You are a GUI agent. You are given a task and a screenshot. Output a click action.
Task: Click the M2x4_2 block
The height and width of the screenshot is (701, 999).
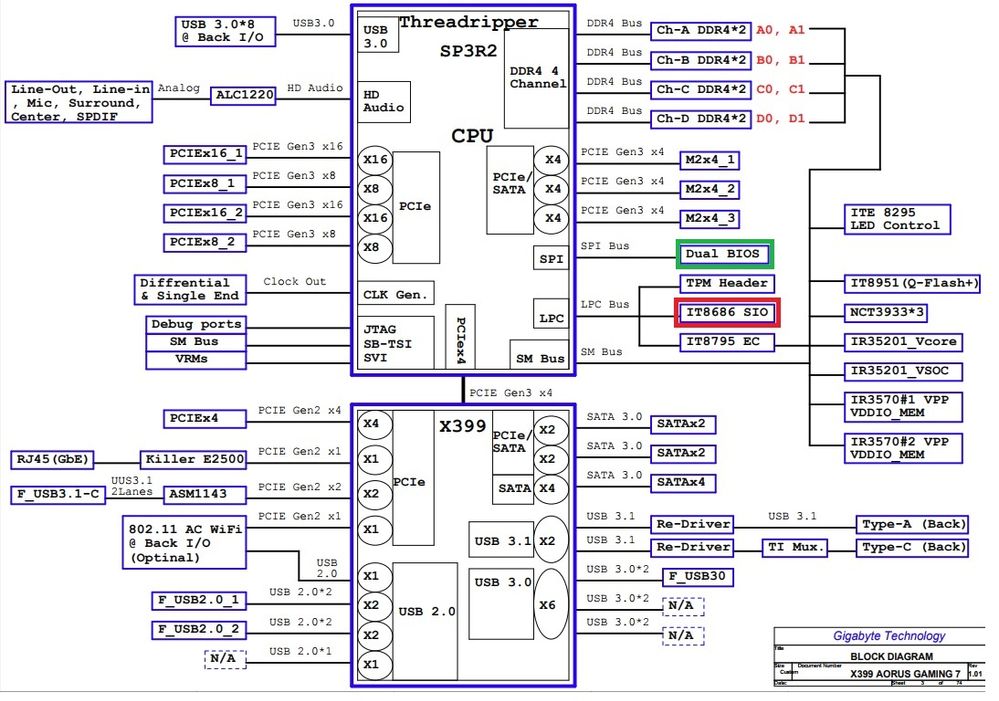[710, 190]
